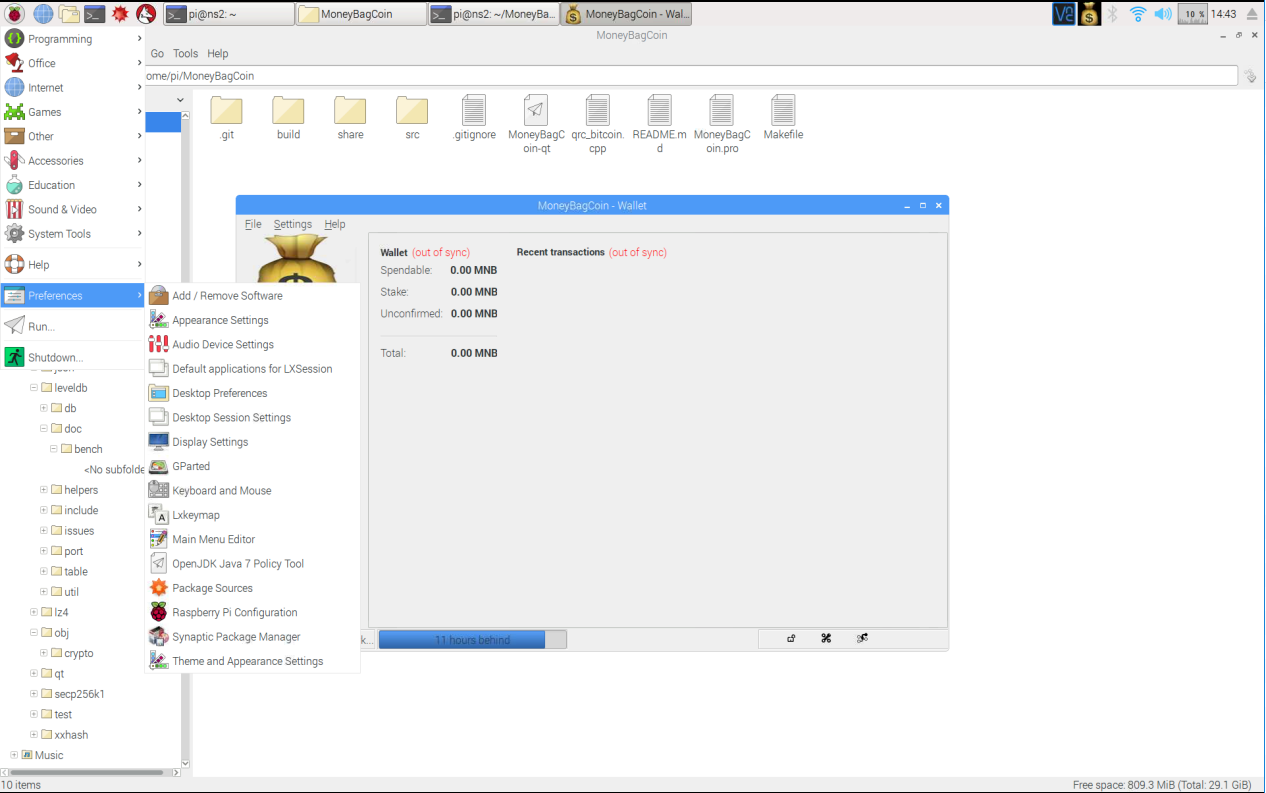Open the Wolfram launcher icon
This screenshot has width=1266, height=793.
click(147, 14)
